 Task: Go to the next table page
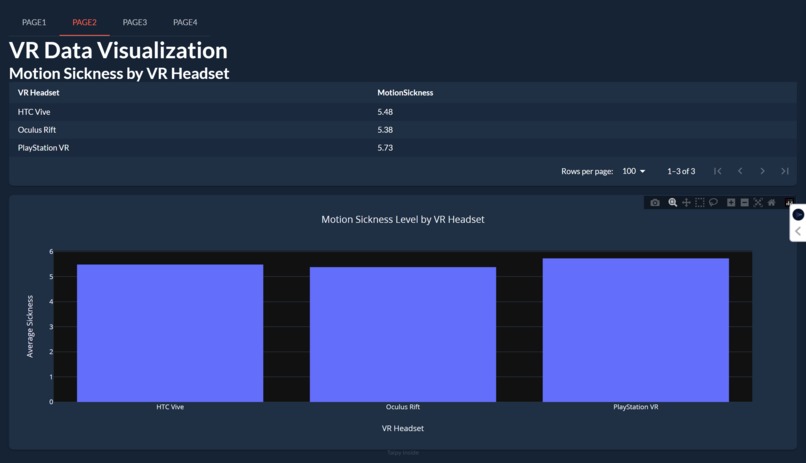pyautogui.click(x=762, y=171)
